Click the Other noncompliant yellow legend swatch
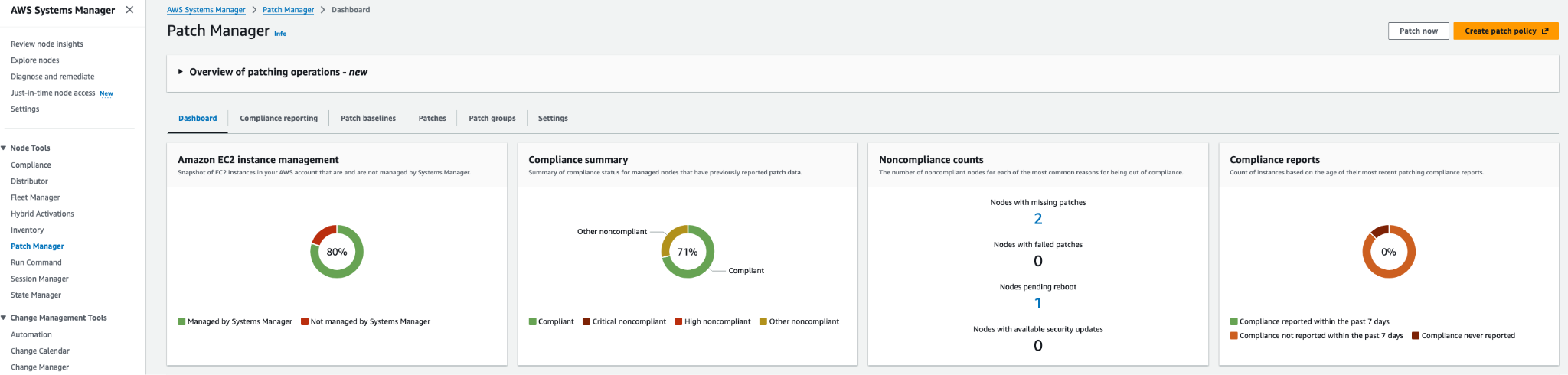Image resolution: width=1568 pixels, height=375 pixels. point(763,321)
